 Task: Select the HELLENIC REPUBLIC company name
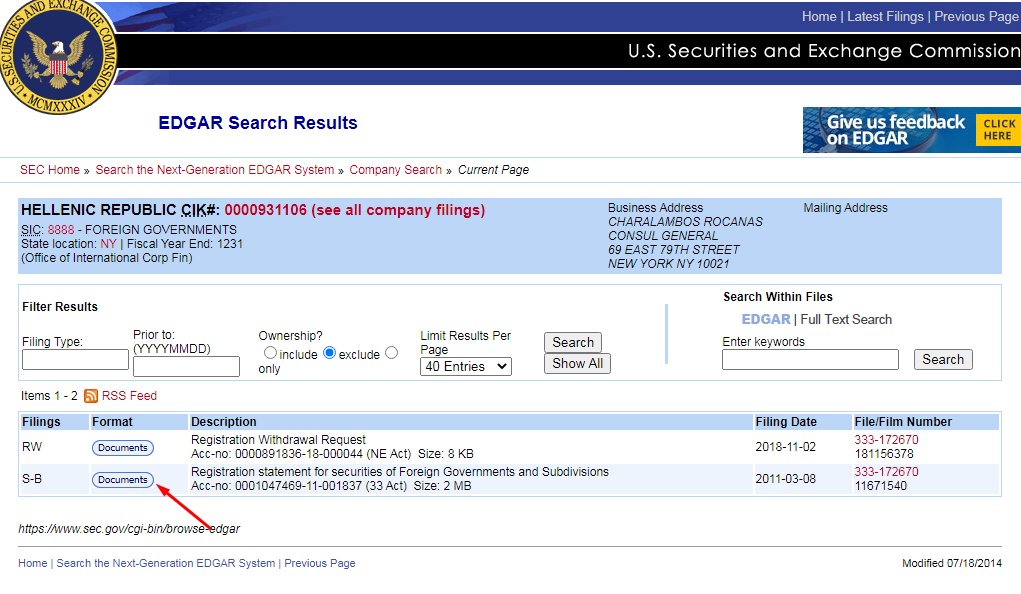pos(98,210)
